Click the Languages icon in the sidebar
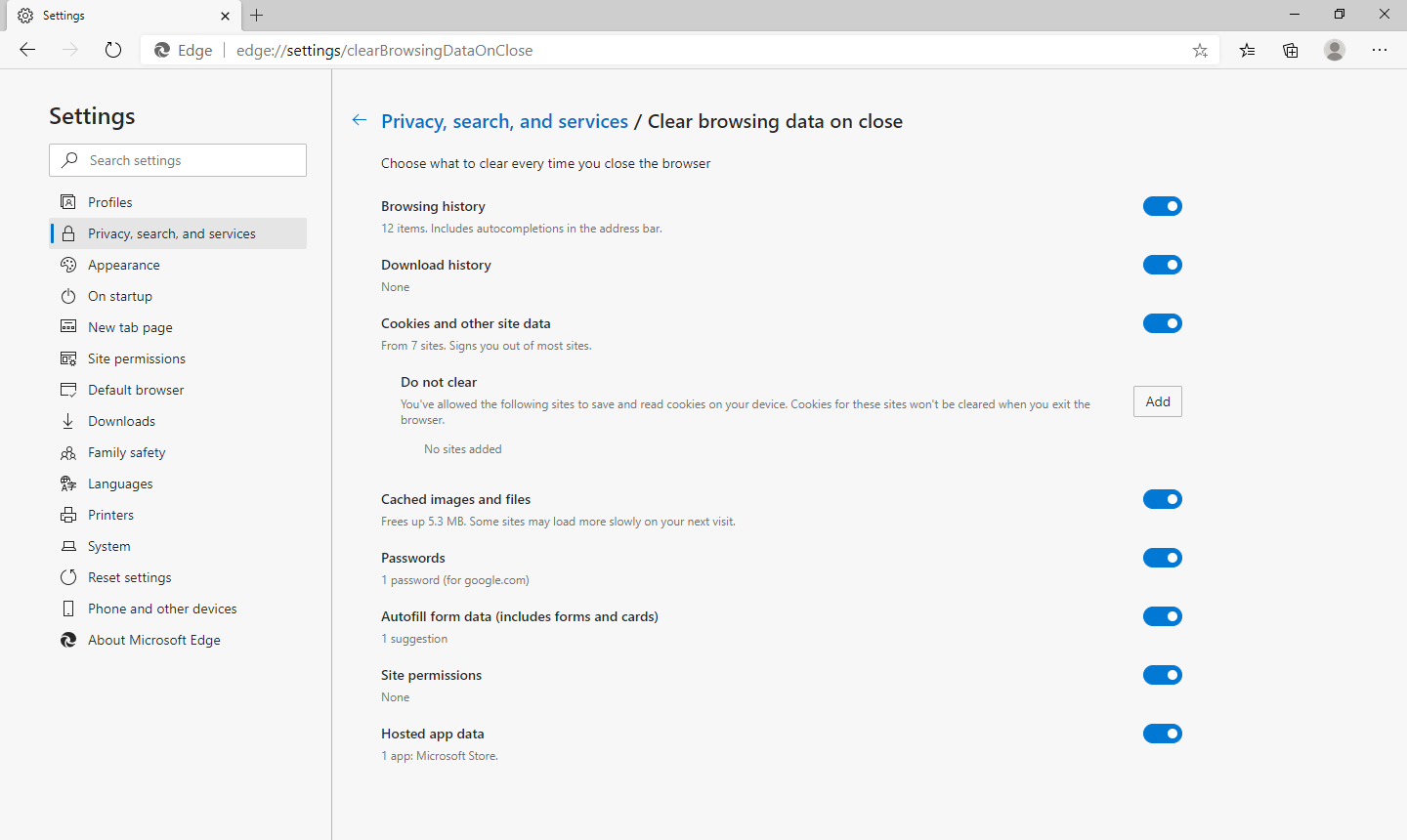This screenshot has width=1407, height=840. coord(68,483)
